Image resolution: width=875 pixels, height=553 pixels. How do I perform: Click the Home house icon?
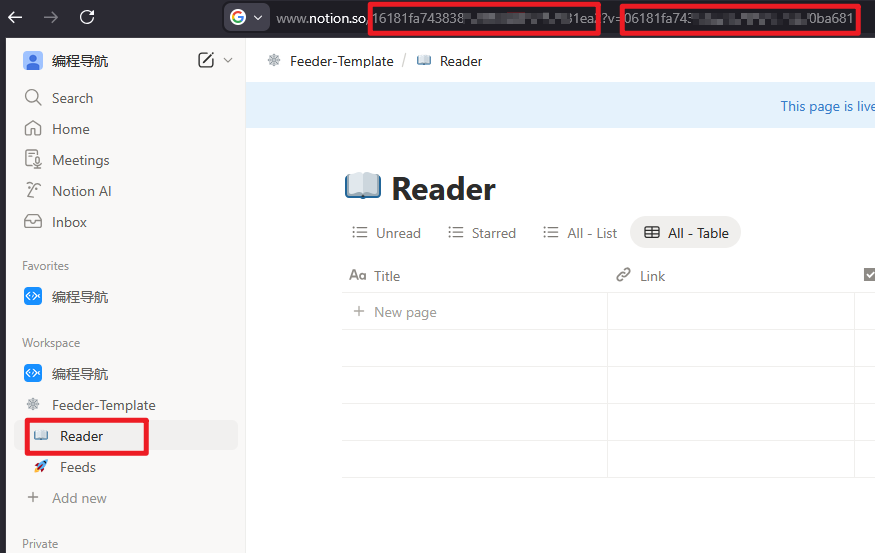[x=33, y=128]
